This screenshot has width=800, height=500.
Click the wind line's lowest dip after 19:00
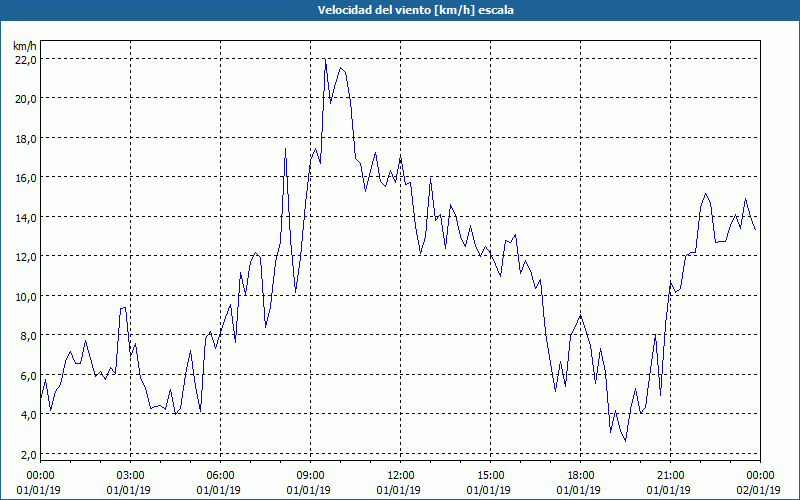point(626,441)
